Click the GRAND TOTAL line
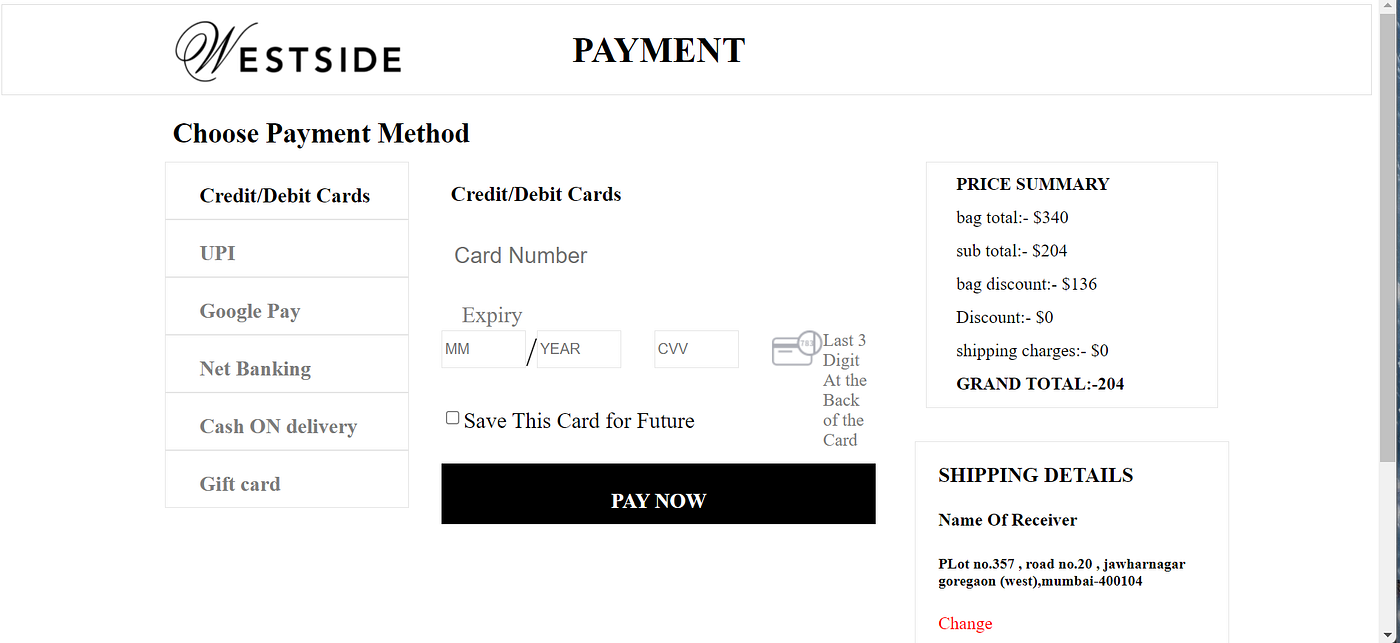 coord(1040,384)
